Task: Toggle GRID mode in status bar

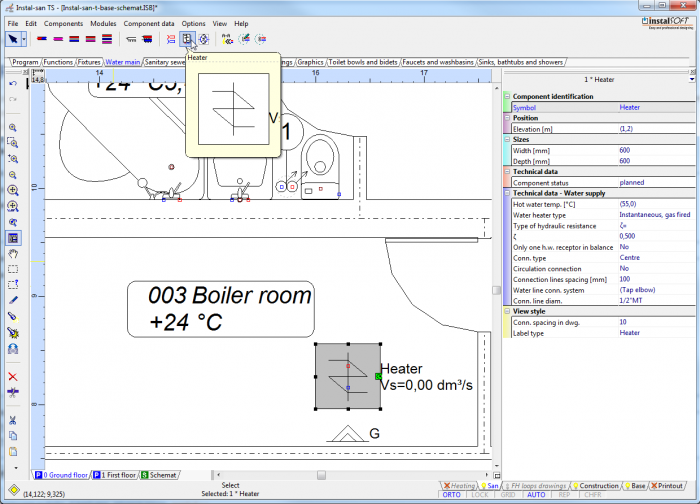Action: click(x=507, y=495)
